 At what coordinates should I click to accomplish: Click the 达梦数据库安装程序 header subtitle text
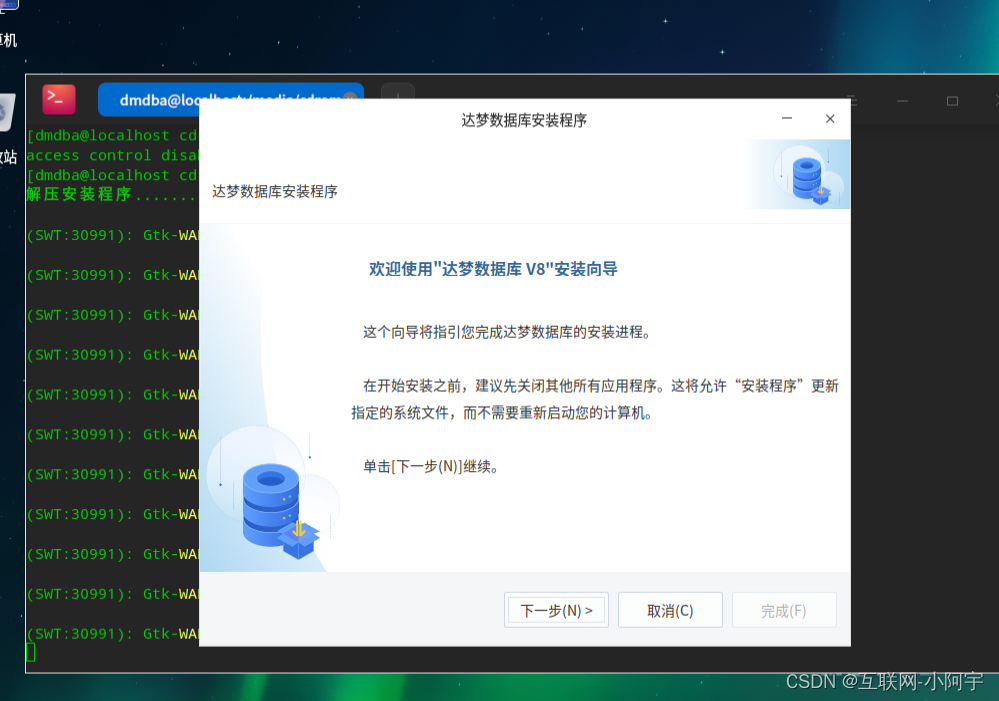tap(275, 191)
